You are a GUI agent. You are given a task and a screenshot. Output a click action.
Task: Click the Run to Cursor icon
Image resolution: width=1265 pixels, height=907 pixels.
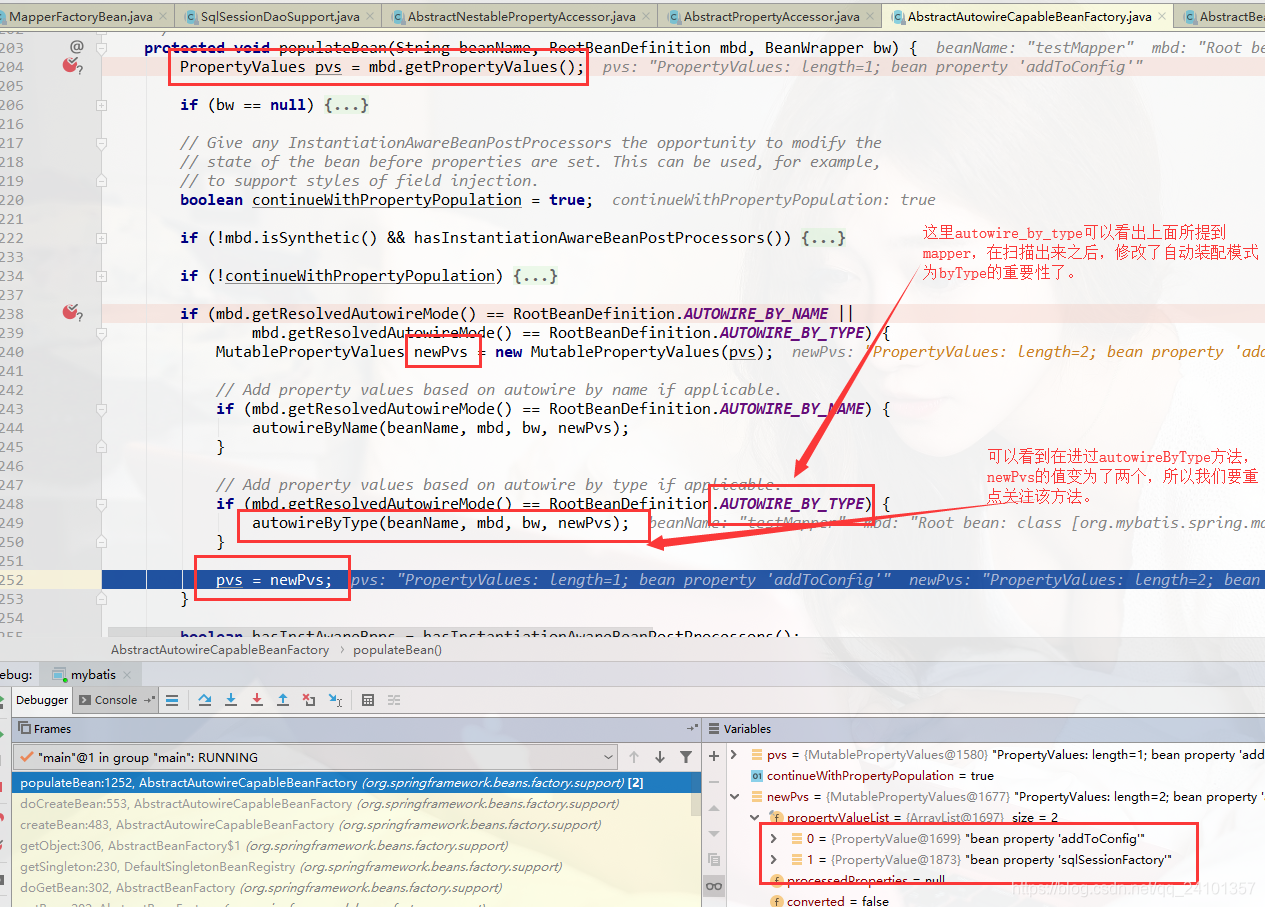[335, 700]
